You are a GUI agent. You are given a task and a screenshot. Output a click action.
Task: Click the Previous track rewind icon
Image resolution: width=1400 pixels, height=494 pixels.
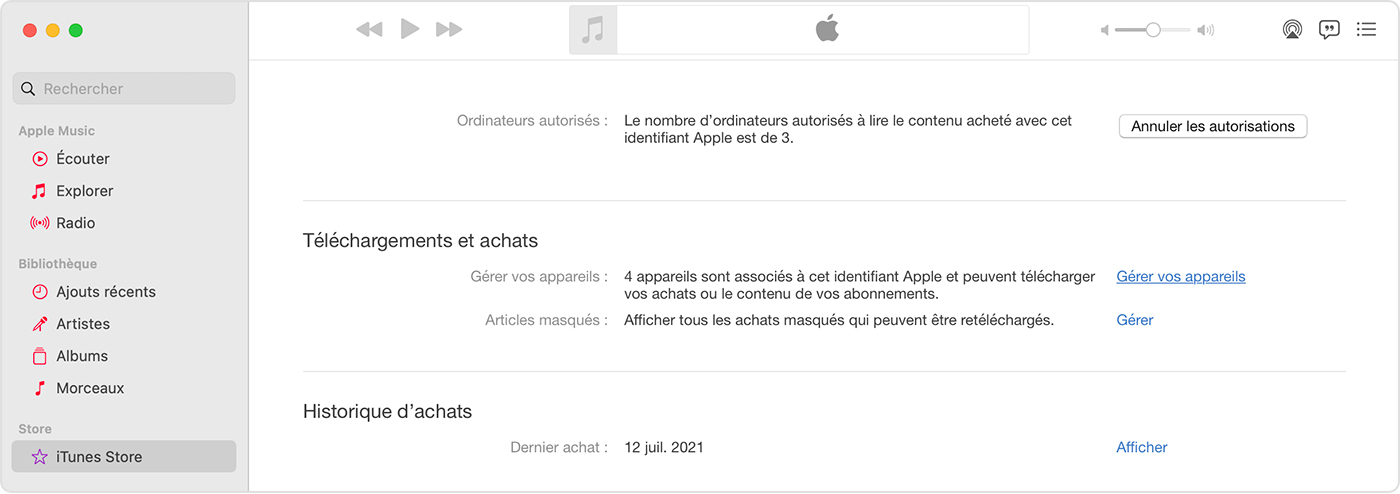[369, 30]
